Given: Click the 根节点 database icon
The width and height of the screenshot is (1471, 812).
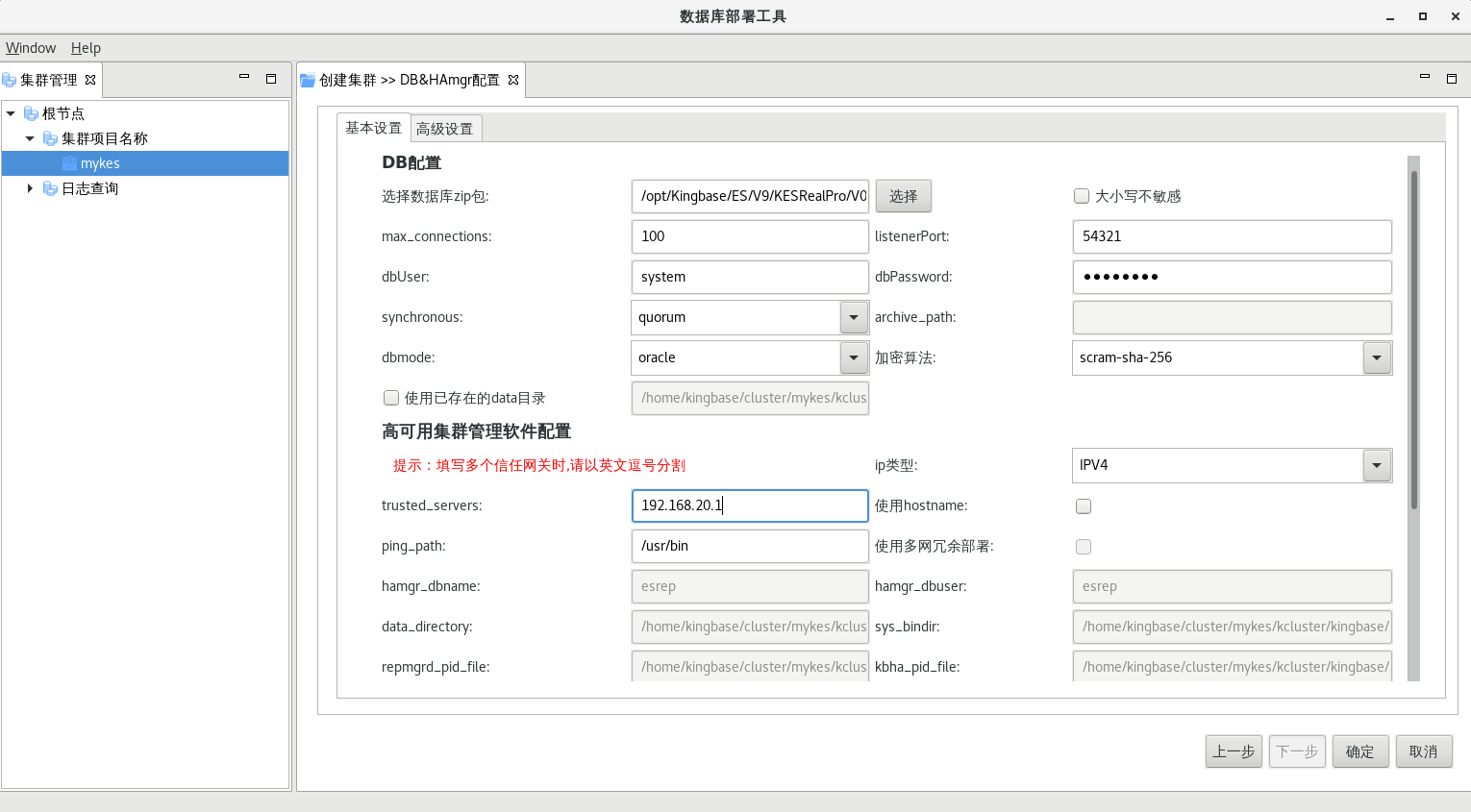Looking at the screenshot, I should click(x=31, y=113).
